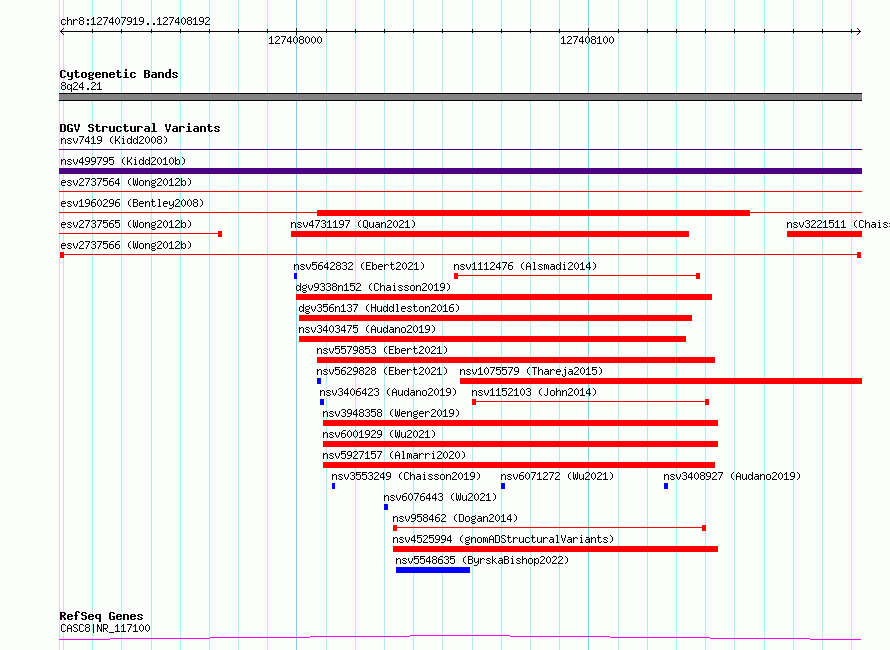Select the 8q24.21 cytogenetic band label
This screenshot has width=890, height=650.
[x=81, y=86]
